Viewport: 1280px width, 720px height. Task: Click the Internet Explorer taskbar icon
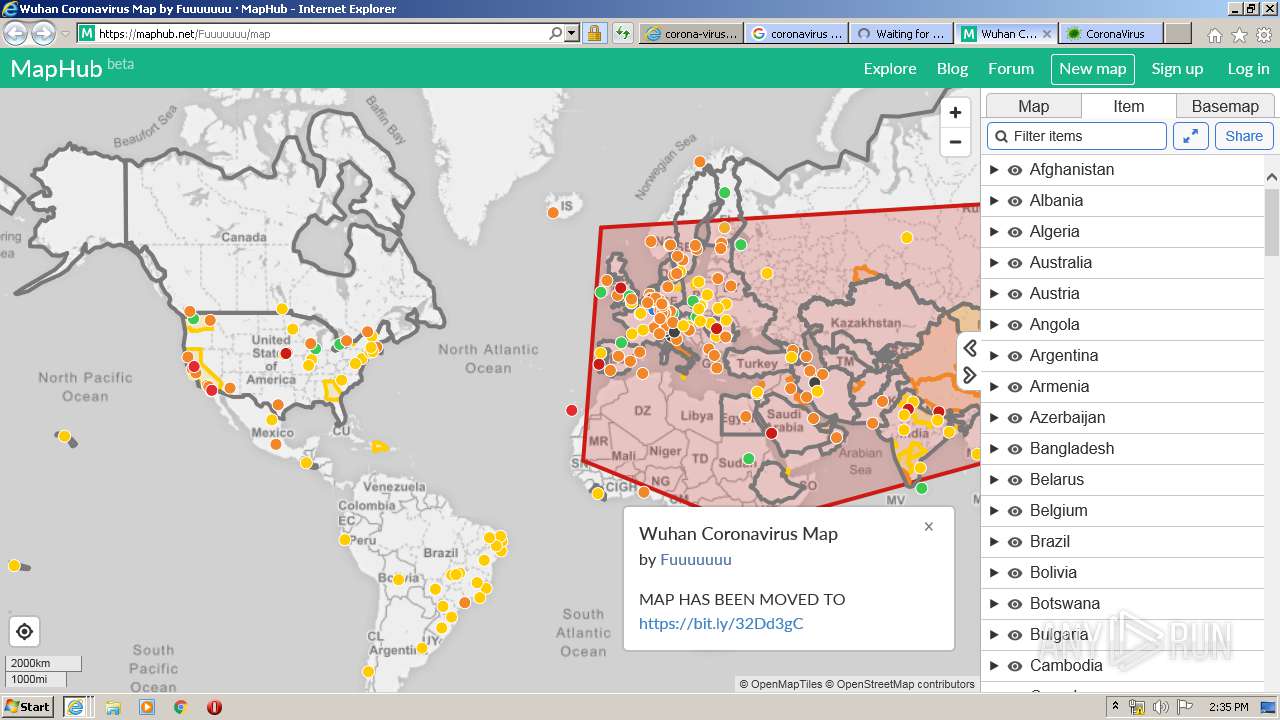[x=75, y=707]
